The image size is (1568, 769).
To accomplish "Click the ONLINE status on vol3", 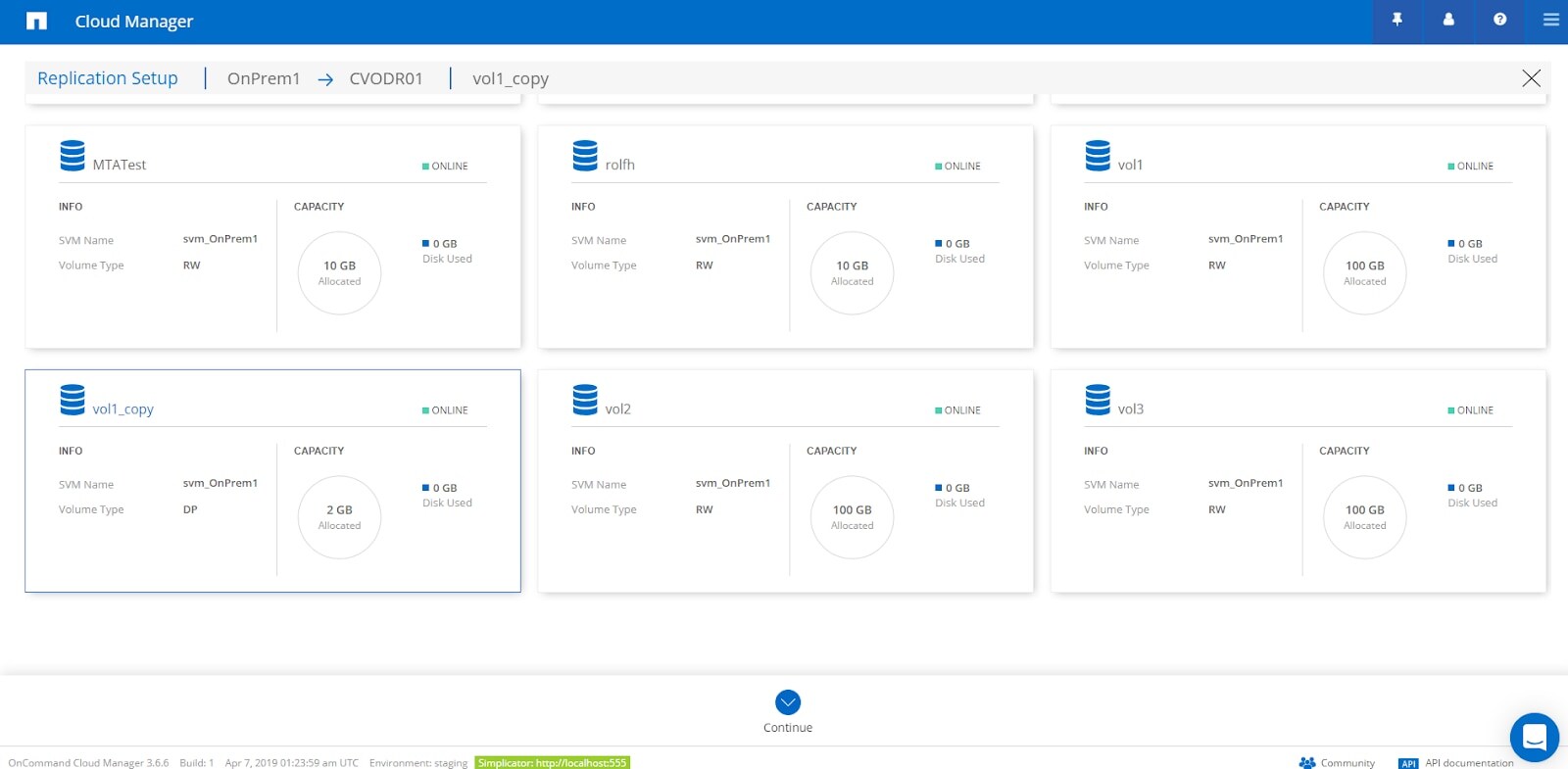I will point(1470,410).
